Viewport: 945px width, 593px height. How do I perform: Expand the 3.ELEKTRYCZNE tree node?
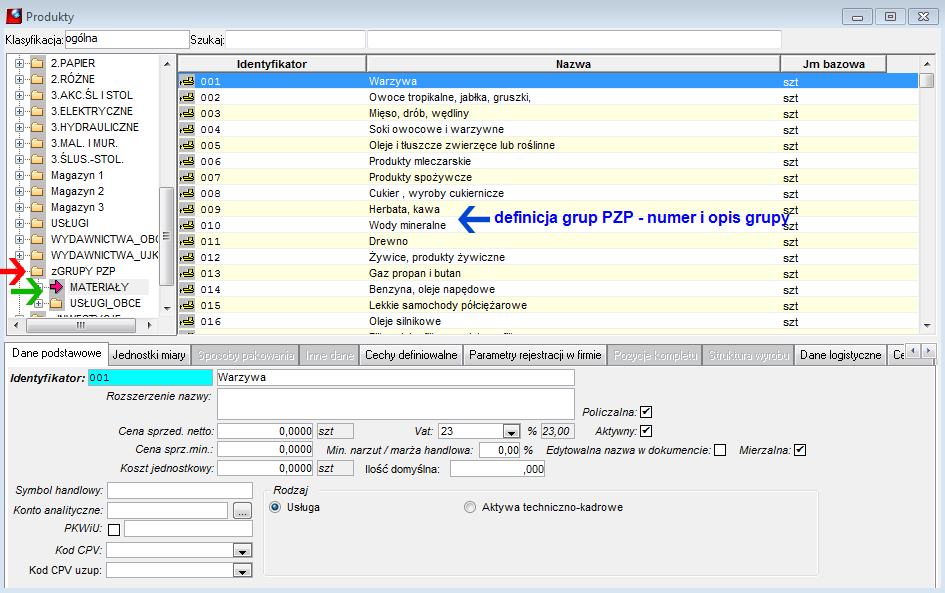[19, 111]
